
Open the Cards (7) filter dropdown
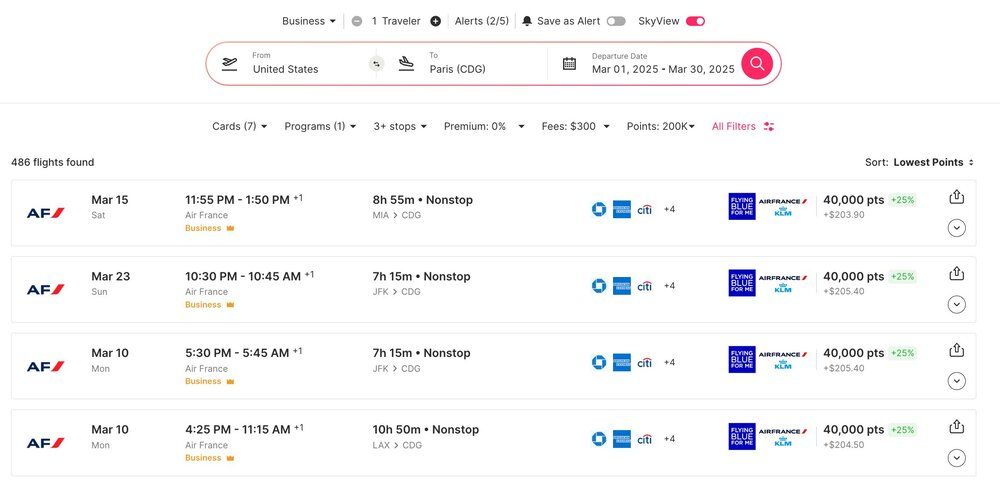(240, 126)
